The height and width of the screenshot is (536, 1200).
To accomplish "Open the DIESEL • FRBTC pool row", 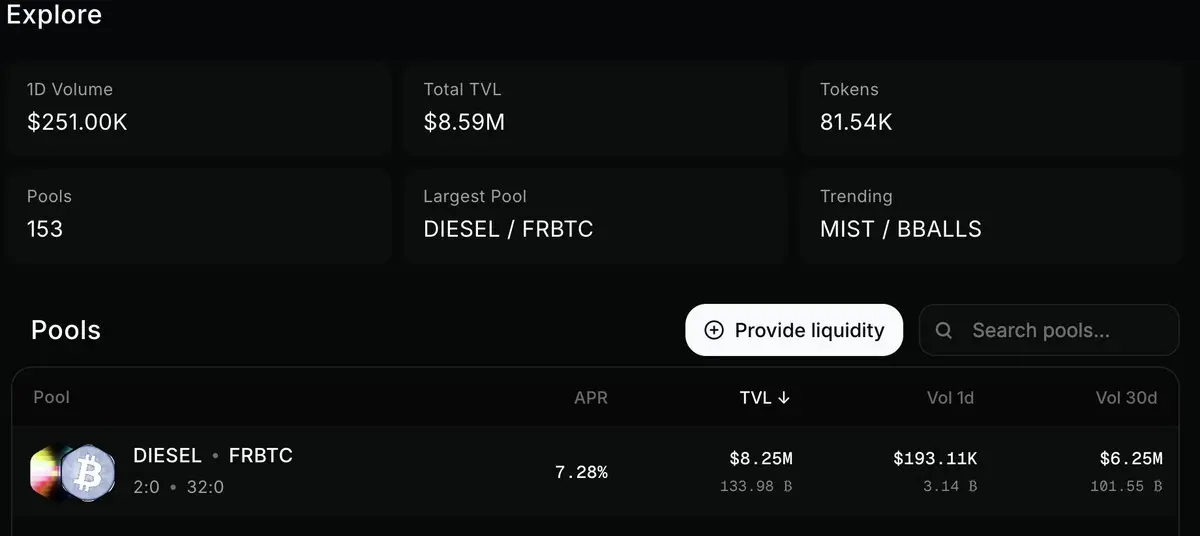I will point(600,472).
